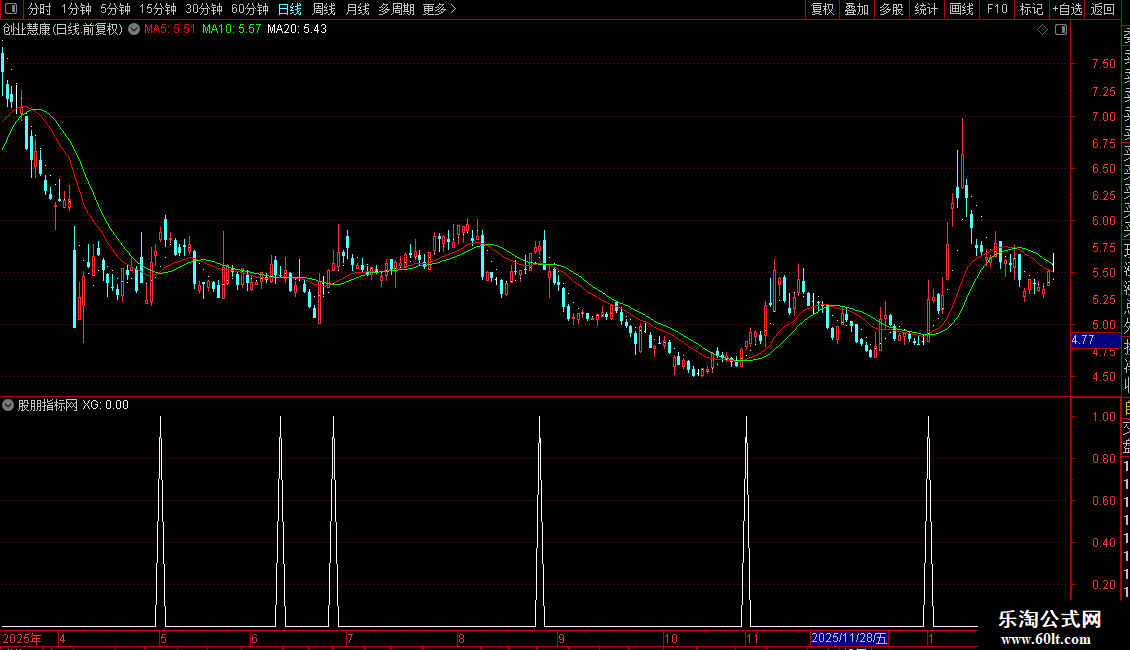Click the 标记 mark button

(x=1031, y=9)
